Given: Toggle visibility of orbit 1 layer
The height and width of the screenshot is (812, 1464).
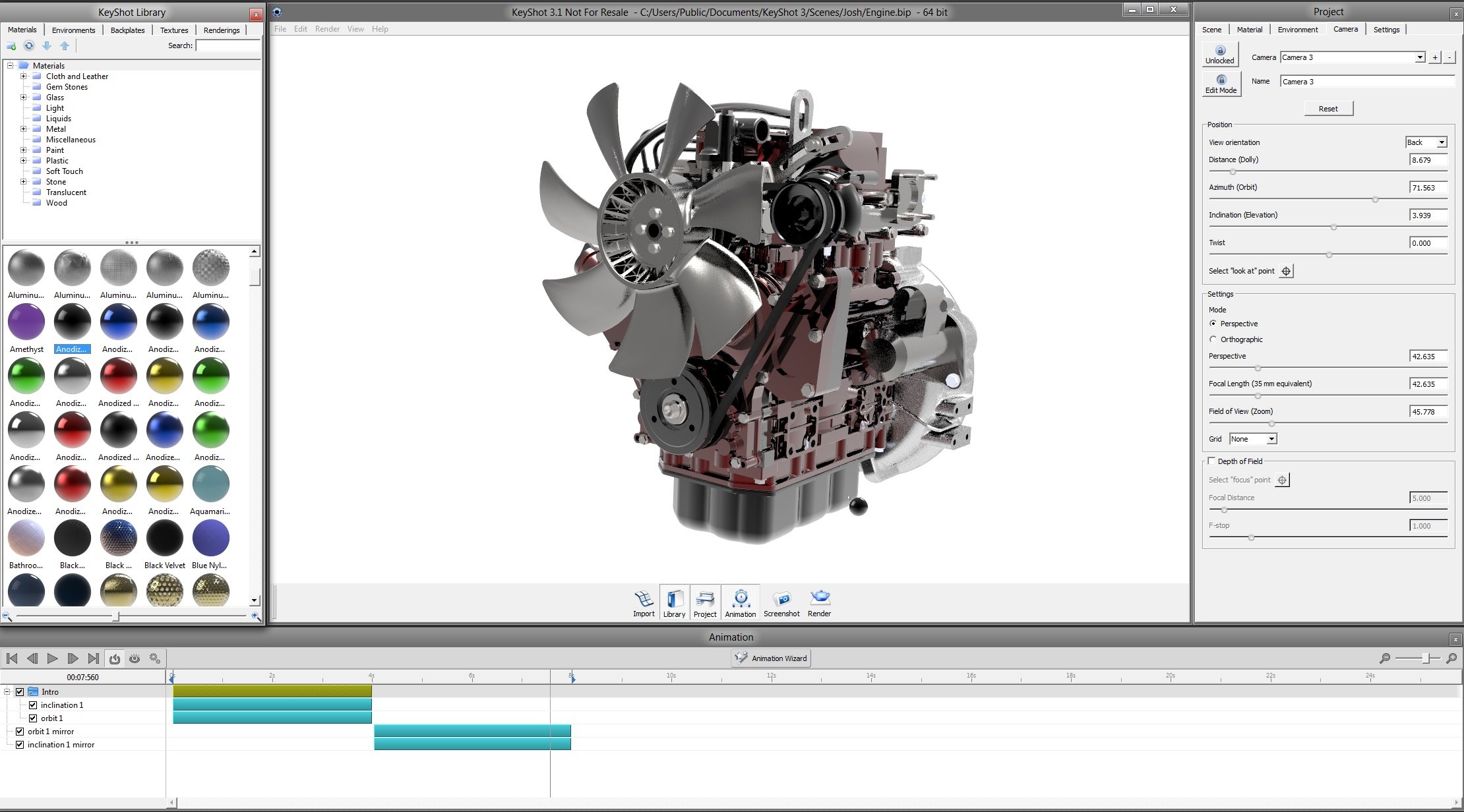Looking at the screenshot, I should point(31,717).
